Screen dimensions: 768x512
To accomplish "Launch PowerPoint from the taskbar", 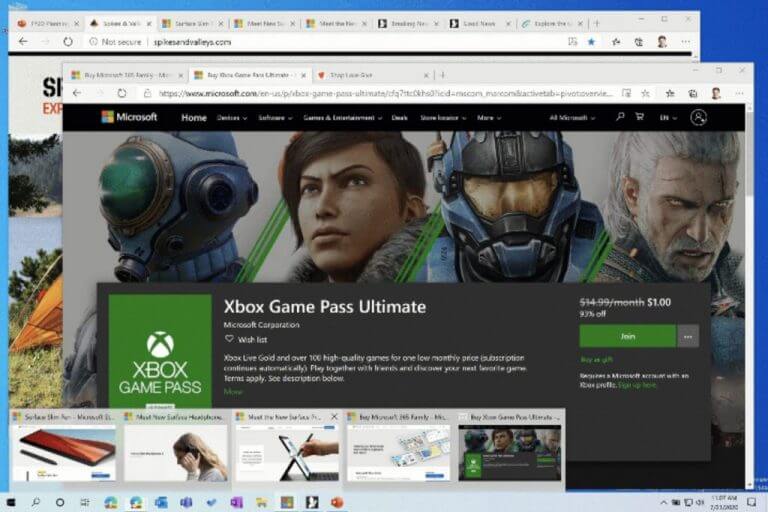I will (337, 502).
